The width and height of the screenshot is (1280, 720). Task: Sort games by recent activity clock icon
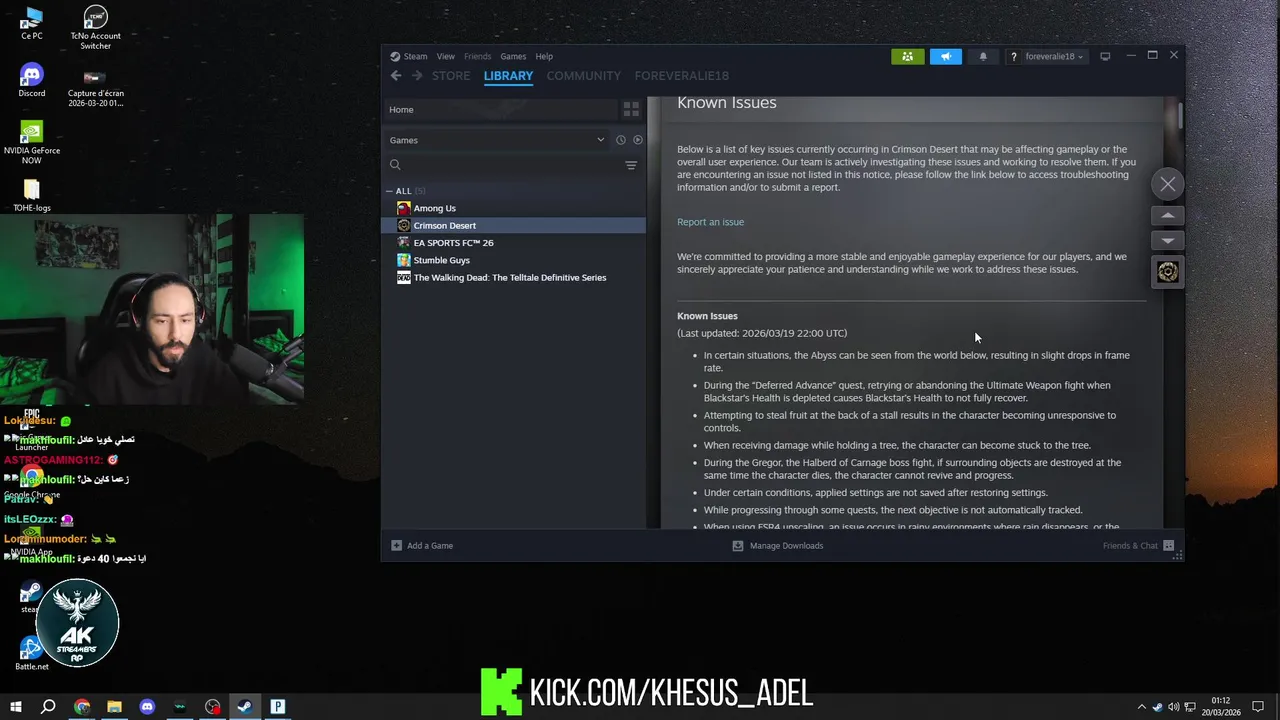pos(620,140)
